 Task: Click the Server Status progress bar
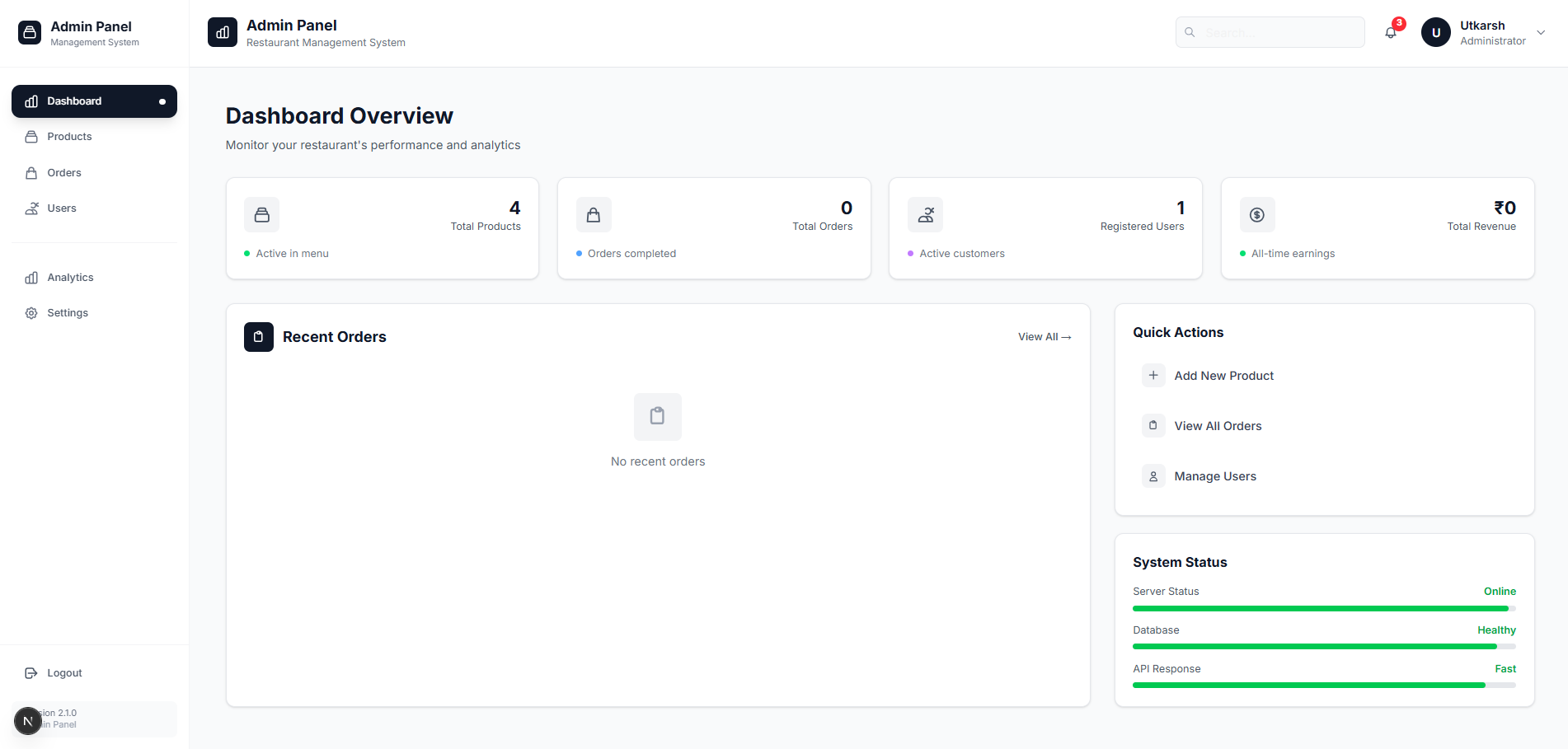1323,608
